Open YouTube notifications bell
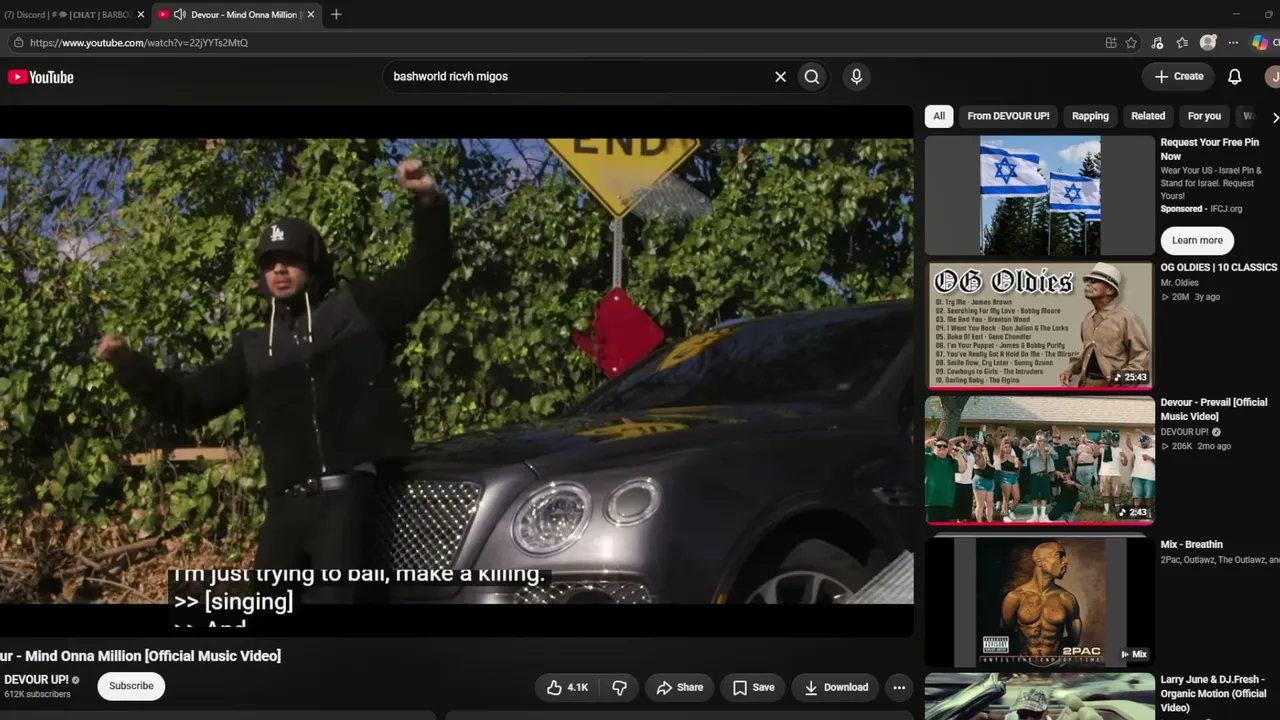 click(1235, 77)
